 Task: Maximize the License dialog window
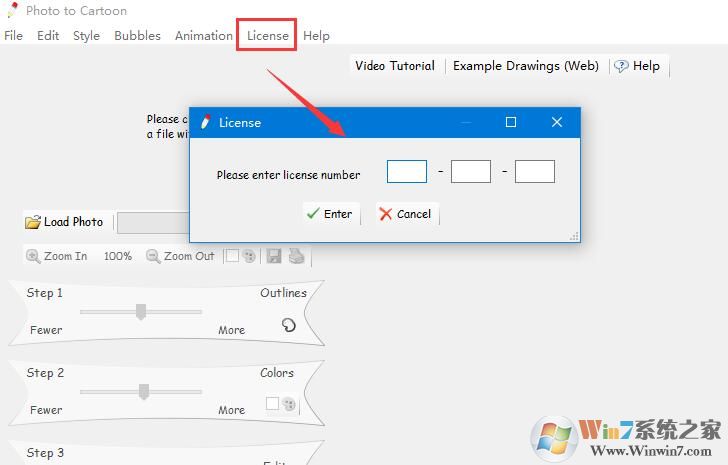(x=511, y=122)
